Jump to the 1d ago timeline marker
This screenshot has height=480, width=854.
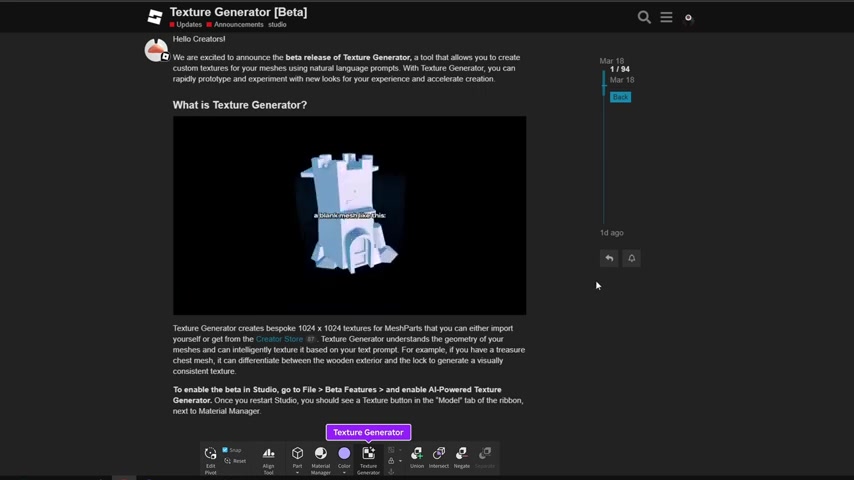coord(612,233)
